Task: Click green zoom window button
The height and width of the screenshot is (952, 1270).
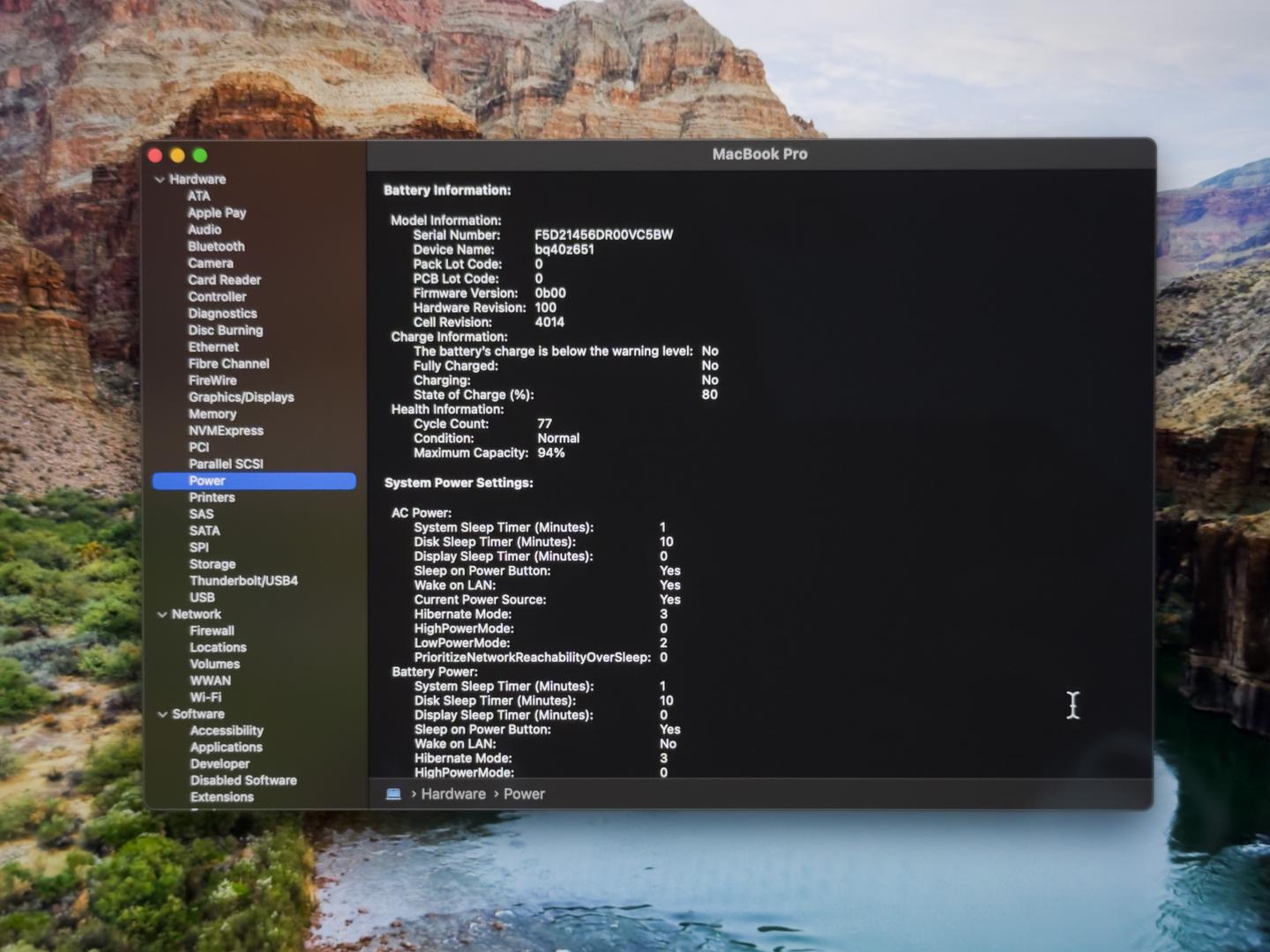Action: click(200, 156)
